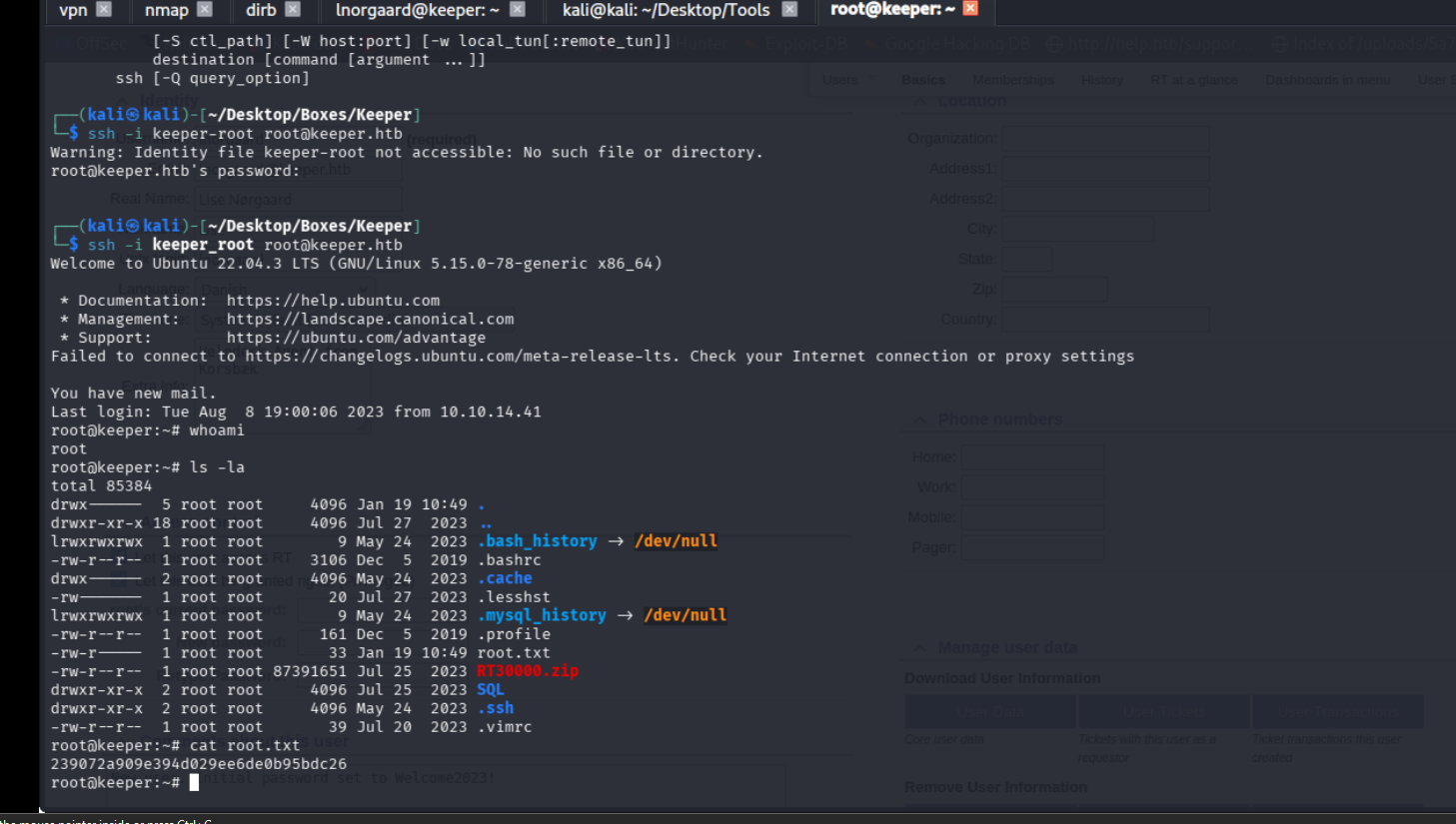The width and height of the screenshot is (1456, 824).
Task: Select the dirb tab
Action: pyautogui.click(x=261, y=10)
